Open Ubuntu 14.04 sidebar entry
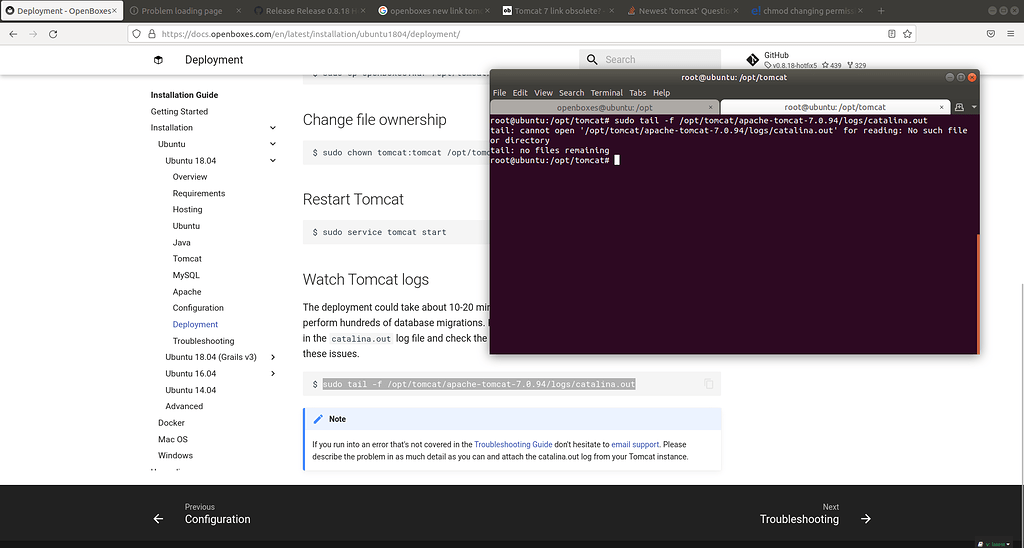The image size is (1024, 548). (x=191, y=390)
